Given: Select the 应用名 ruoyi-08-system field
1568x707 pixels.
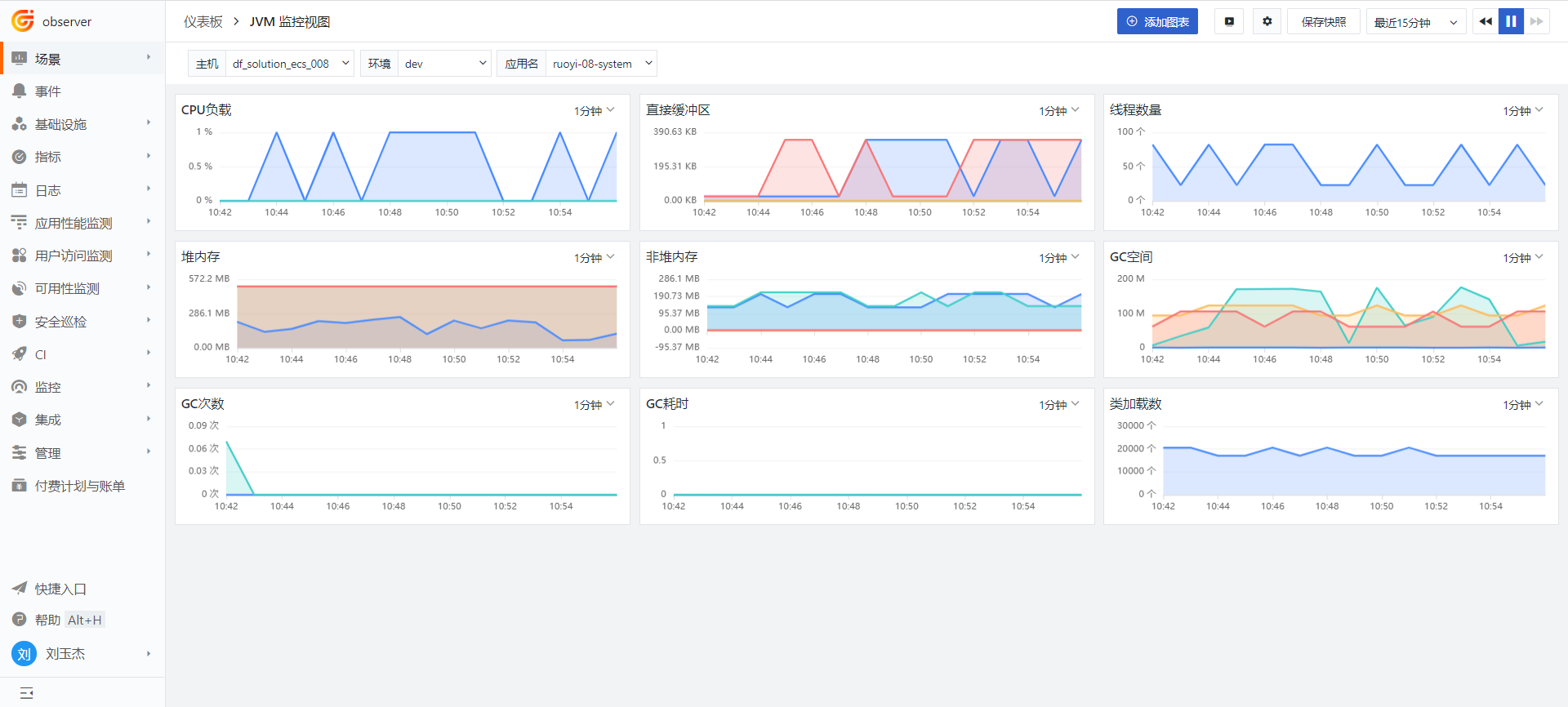Looking at the screenshot, I should [601, 64].
